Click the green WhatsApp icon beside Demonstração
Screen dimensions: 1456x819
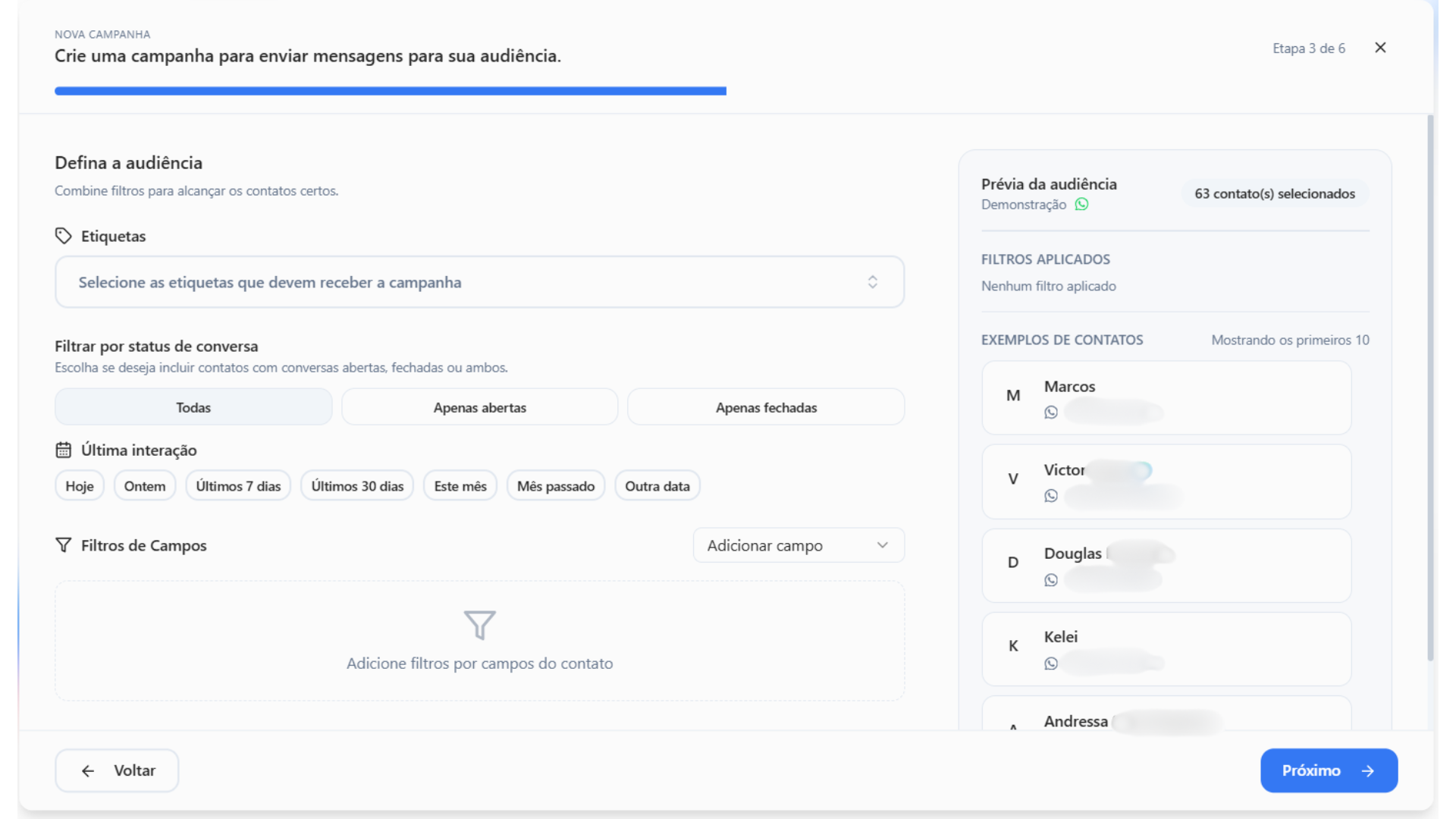[x=1081, y=204]
